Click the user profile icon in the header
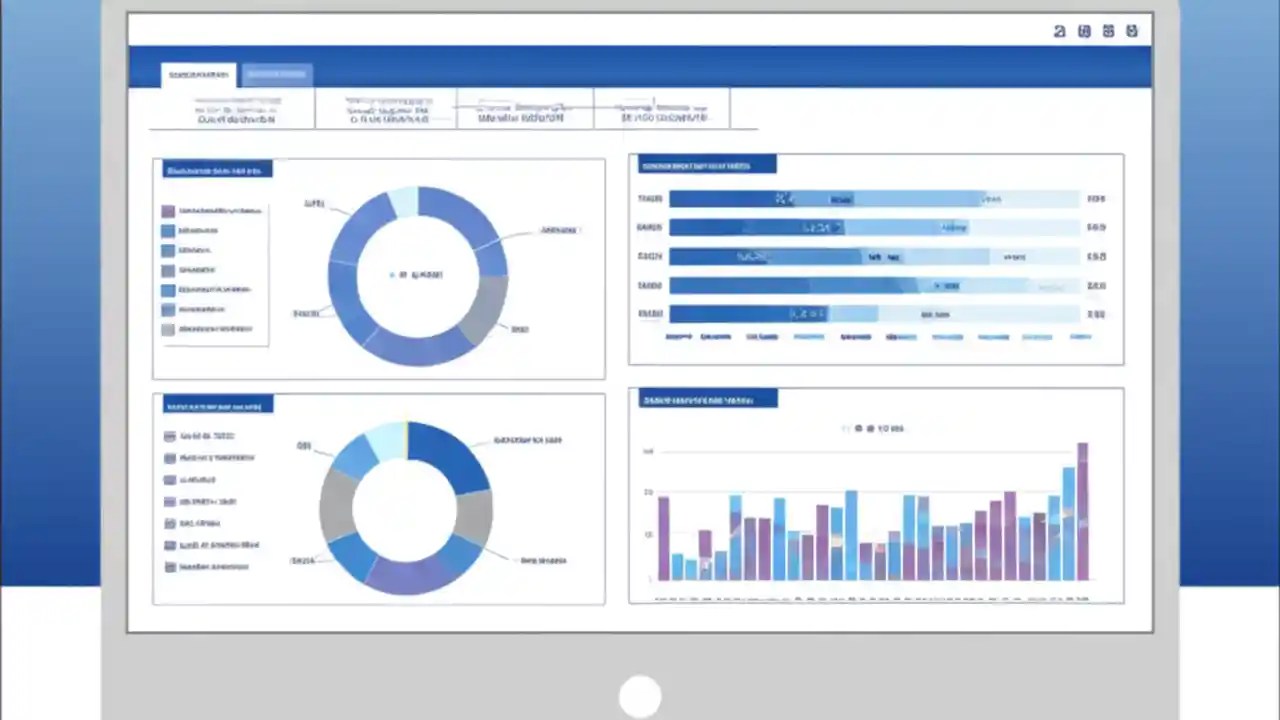 pos(1059,31)
